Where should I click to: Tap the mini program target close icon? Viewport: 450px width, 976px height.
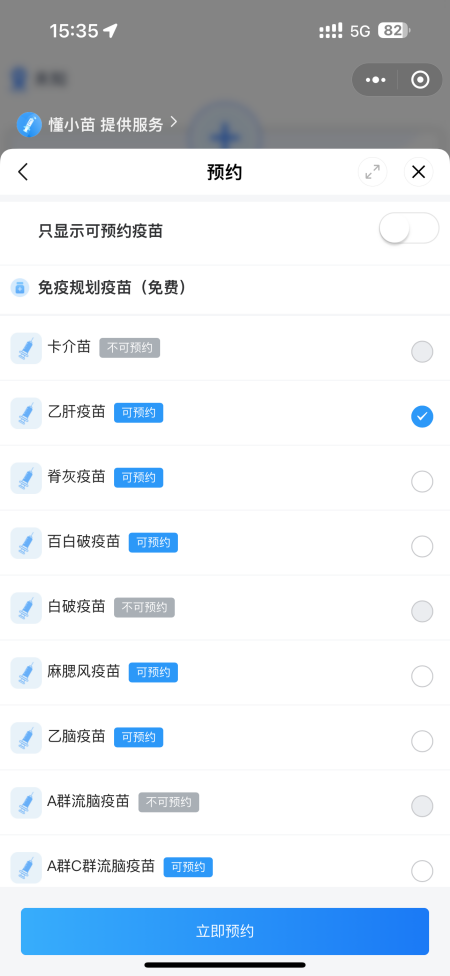click(x=421, y=80)
